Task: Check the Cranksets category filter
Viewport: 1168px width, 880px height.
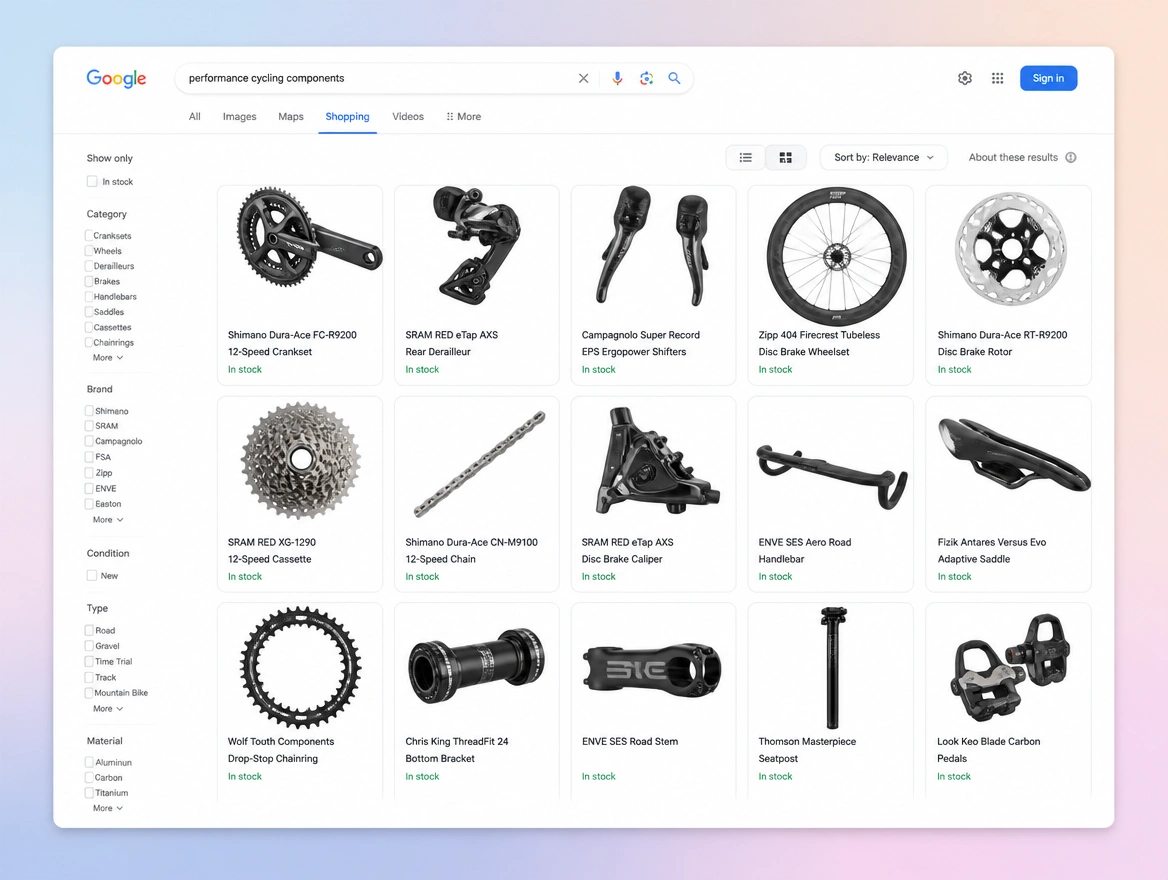Action: click(x=89, y=235)
